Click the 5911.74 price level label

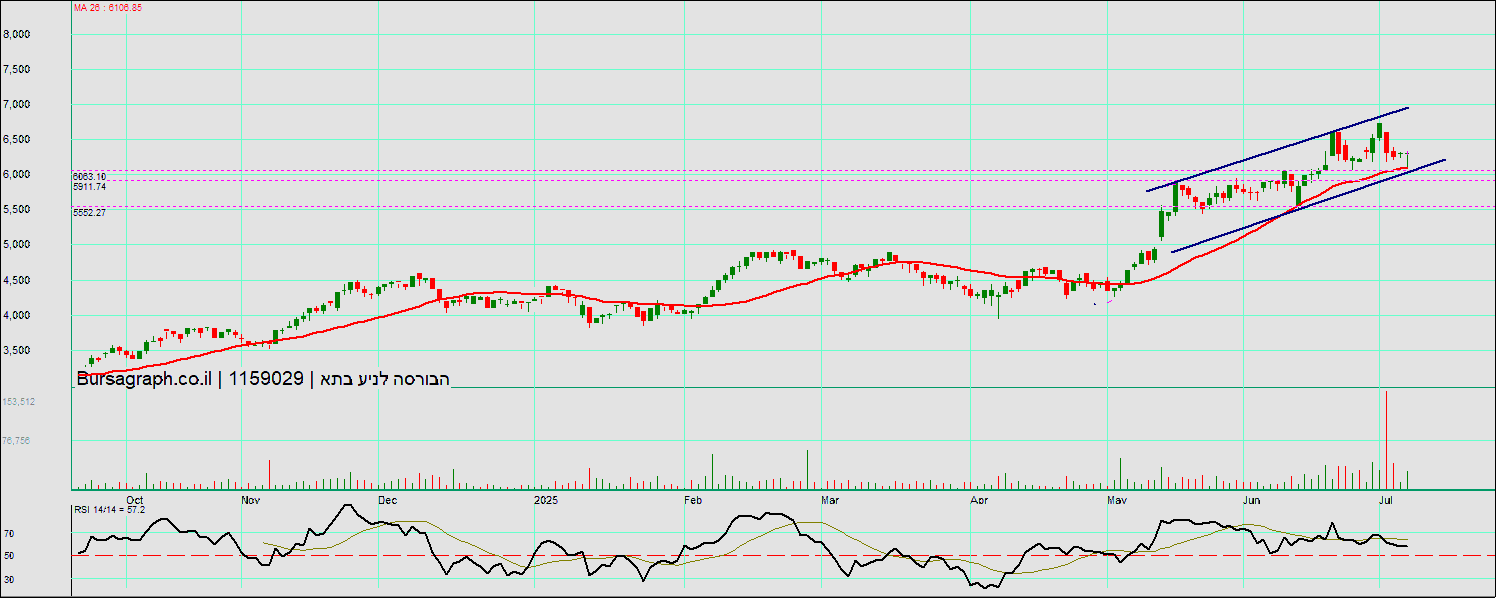(89, 186)
